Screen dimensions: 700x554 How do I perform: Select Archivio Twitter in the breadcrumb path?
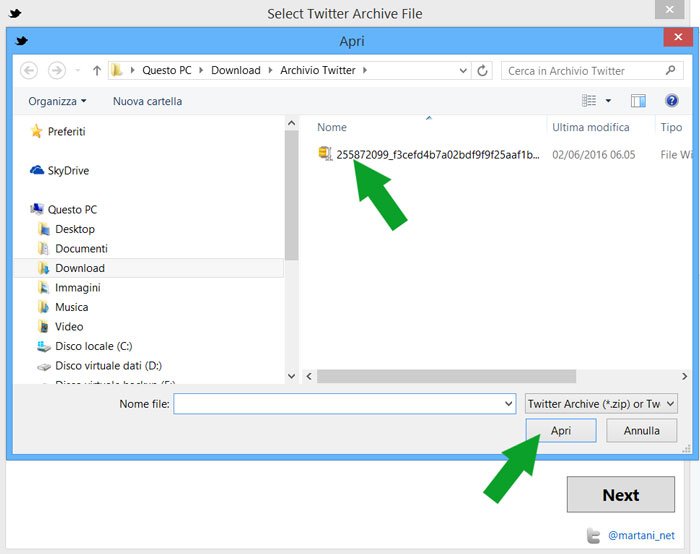click(x=318, y=71)
